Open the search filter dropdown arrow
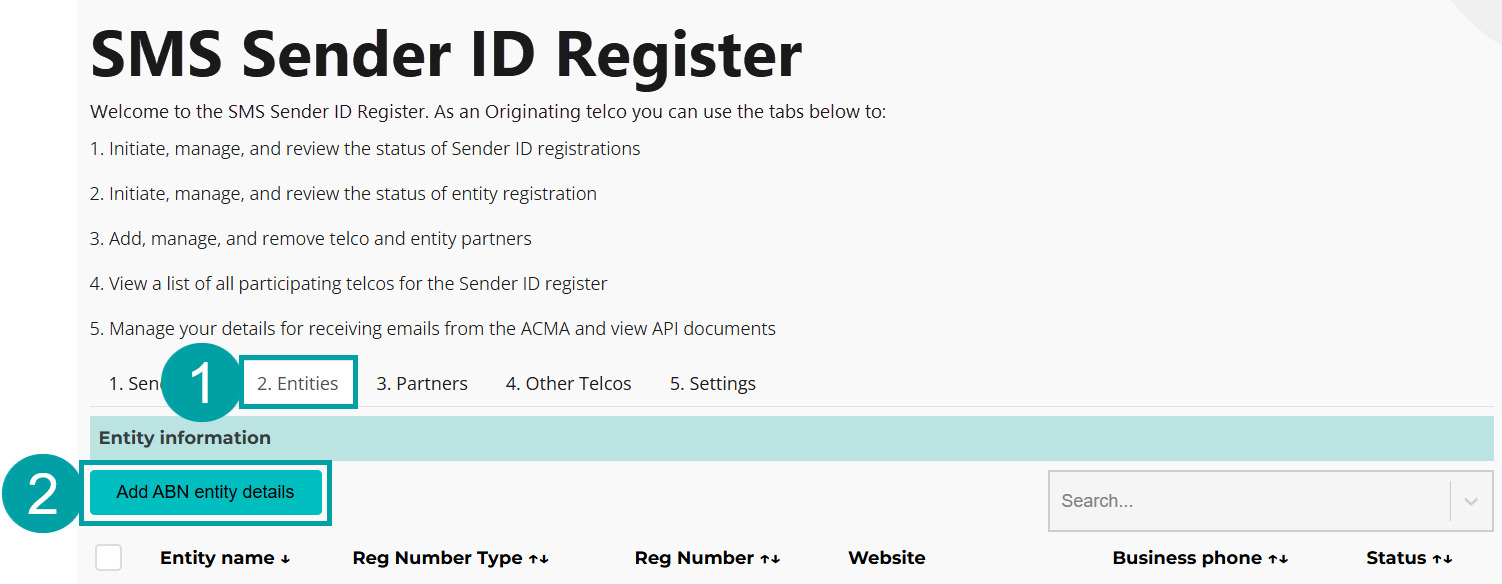 click(1470, 501)
